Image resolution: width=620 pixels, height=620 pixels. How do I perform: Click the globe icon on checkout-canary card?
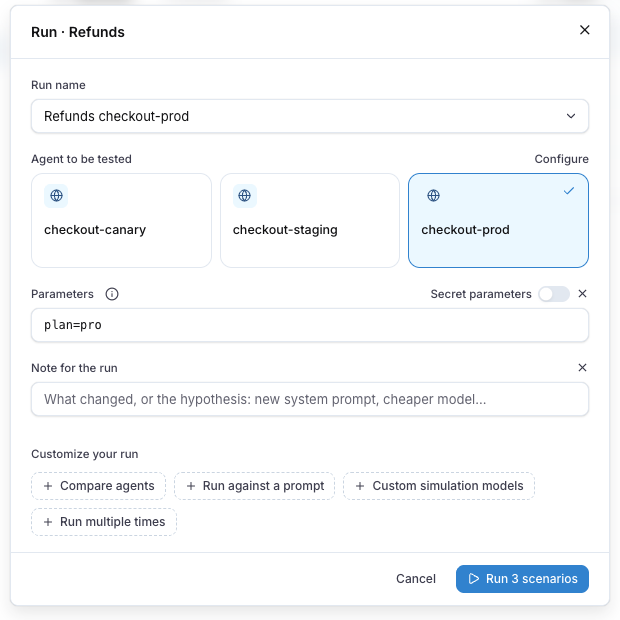pyautogui.click(x=56, y=196)
